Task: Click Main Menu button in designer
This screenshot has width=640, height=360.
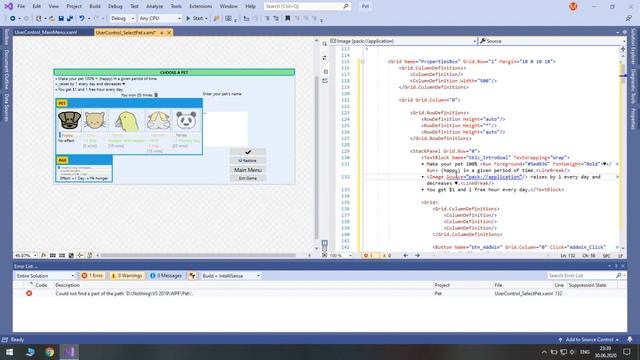Action: pyautogui.click(x=248, y=170)
